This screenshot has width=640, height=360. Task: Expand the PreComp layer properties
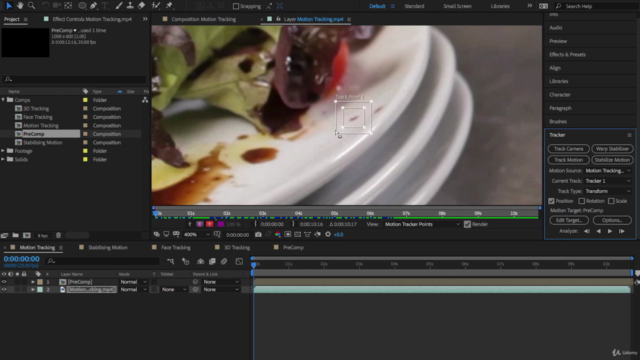33,282
